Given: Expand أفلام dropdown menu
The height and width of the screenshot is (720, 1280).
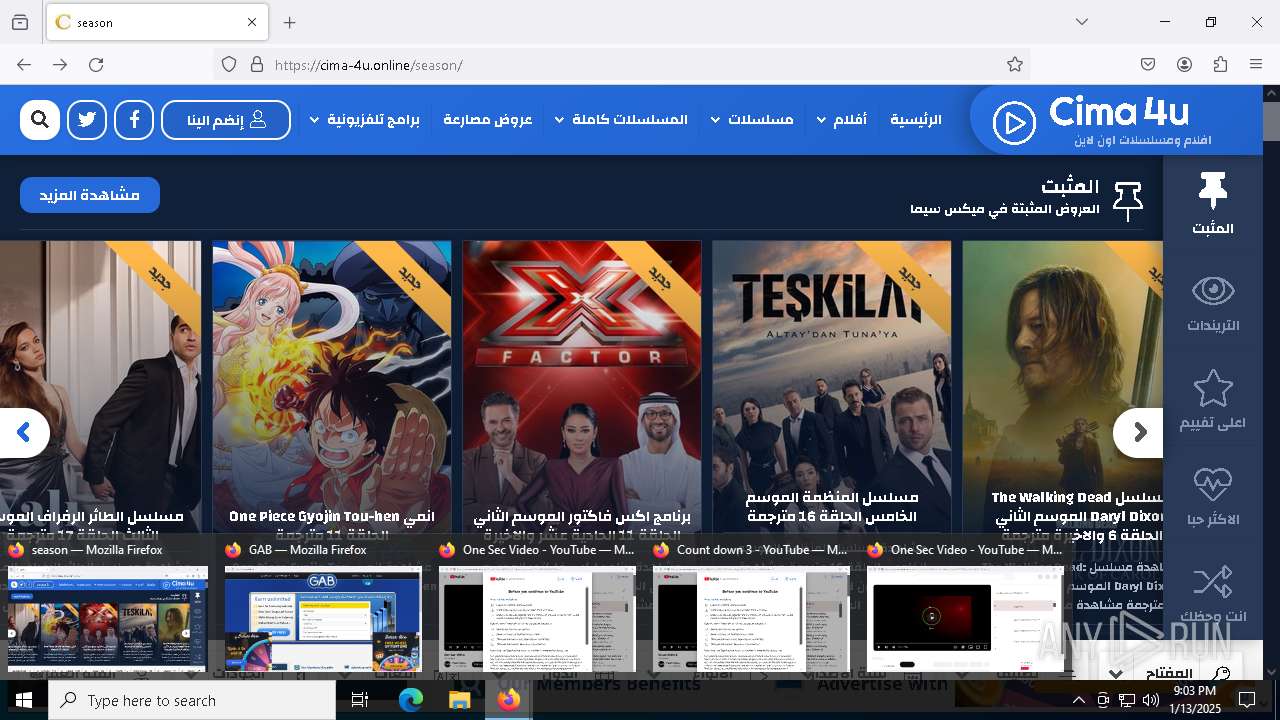Looking at the screenshot, I should pos(842,120).
